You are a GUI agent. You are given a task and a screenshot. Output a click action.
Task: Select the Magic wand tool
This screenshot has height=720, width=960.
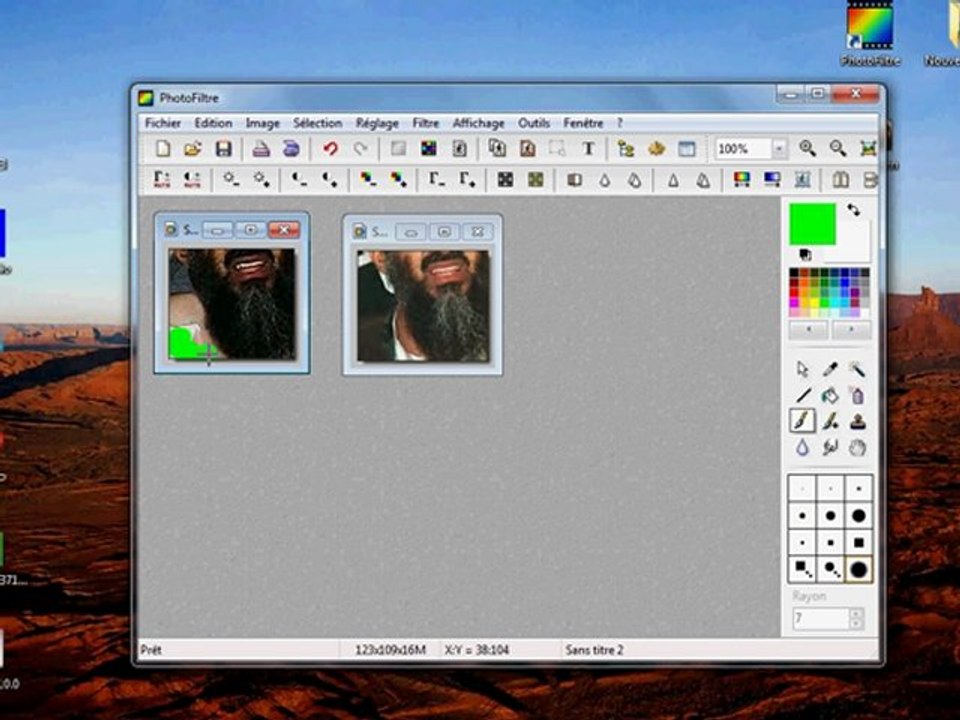857,369
